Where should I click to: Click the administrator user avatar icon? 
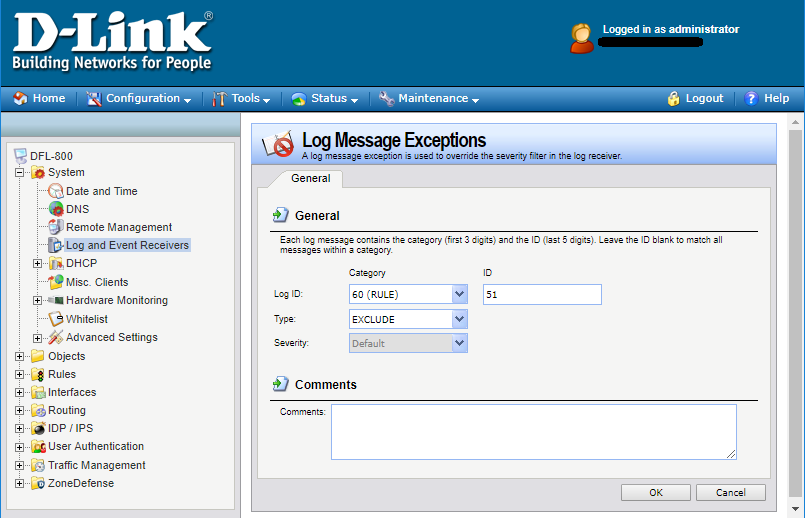[x=582, y=38]
